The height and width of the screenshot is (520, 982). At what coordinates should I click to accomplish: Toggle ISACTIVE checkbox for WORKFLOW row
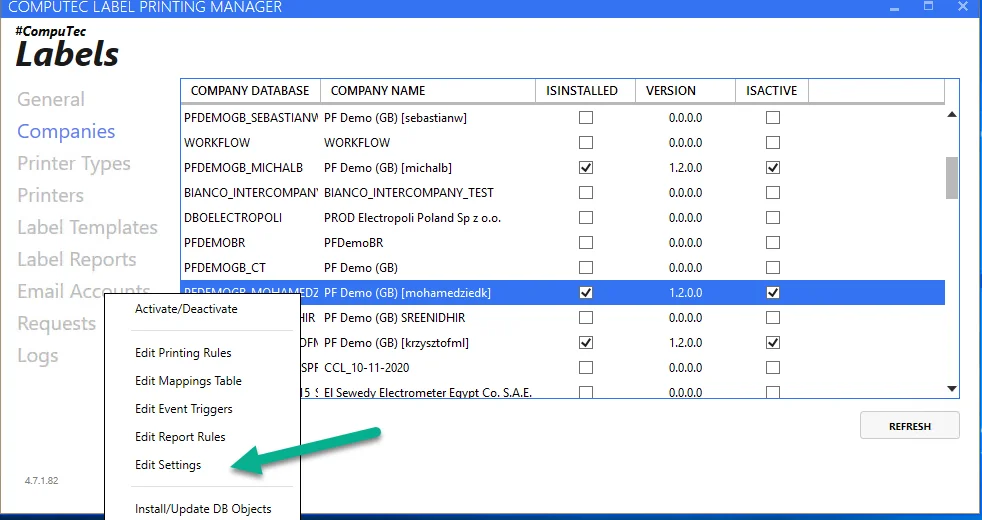click(772, 142)
